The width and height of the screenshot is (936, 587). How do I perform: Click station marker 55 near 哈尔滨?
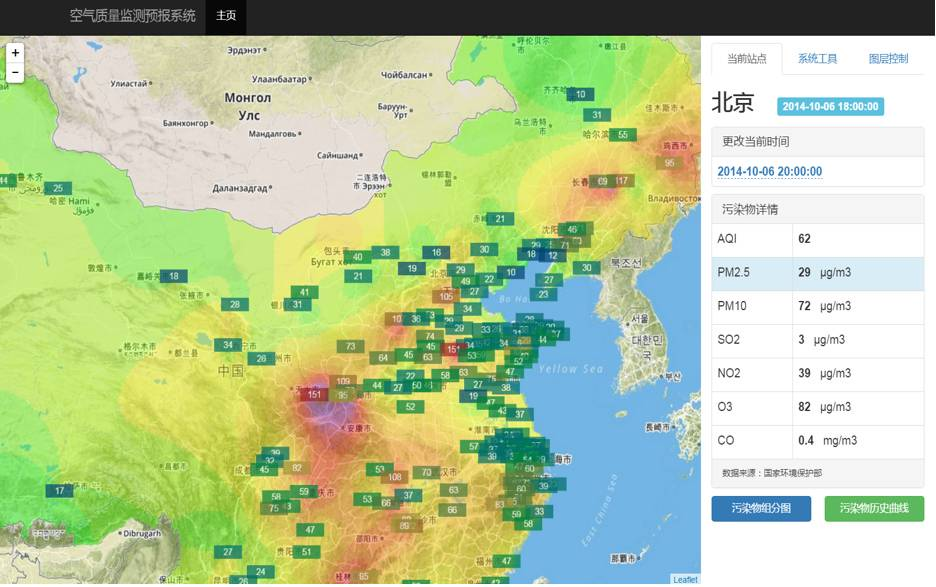point(623,134)
